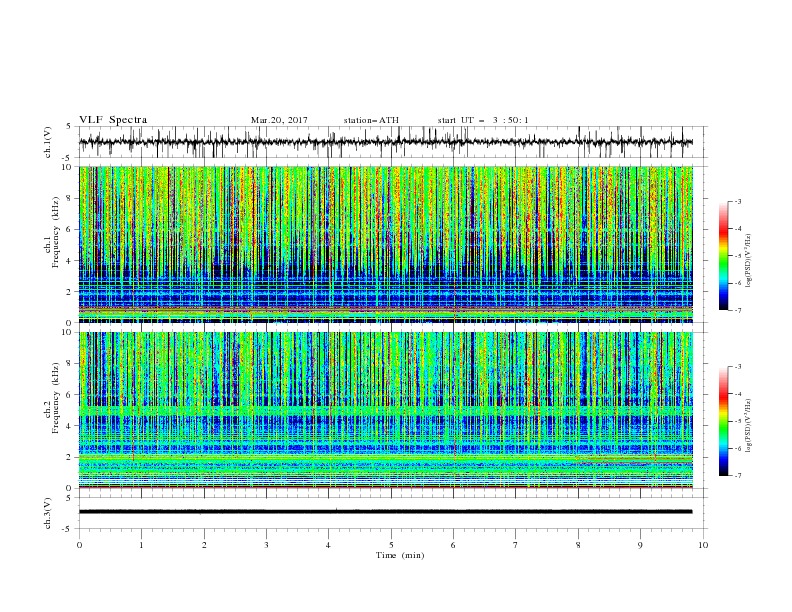The image size is (792, 612).
Task: Click the "-4" tick on ch.2 colorbar
Action: [x=738, y=394]
